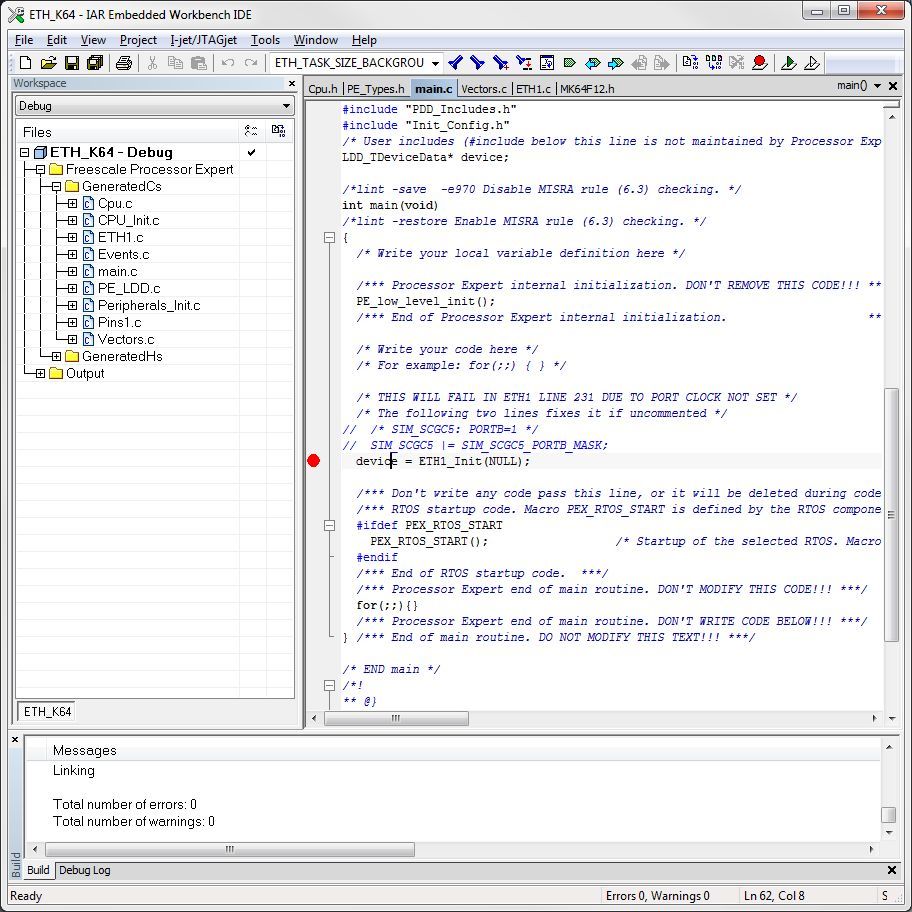Open the Edit menu
Viewport: 912px width, 912px height.
click(x=56, y=40)
